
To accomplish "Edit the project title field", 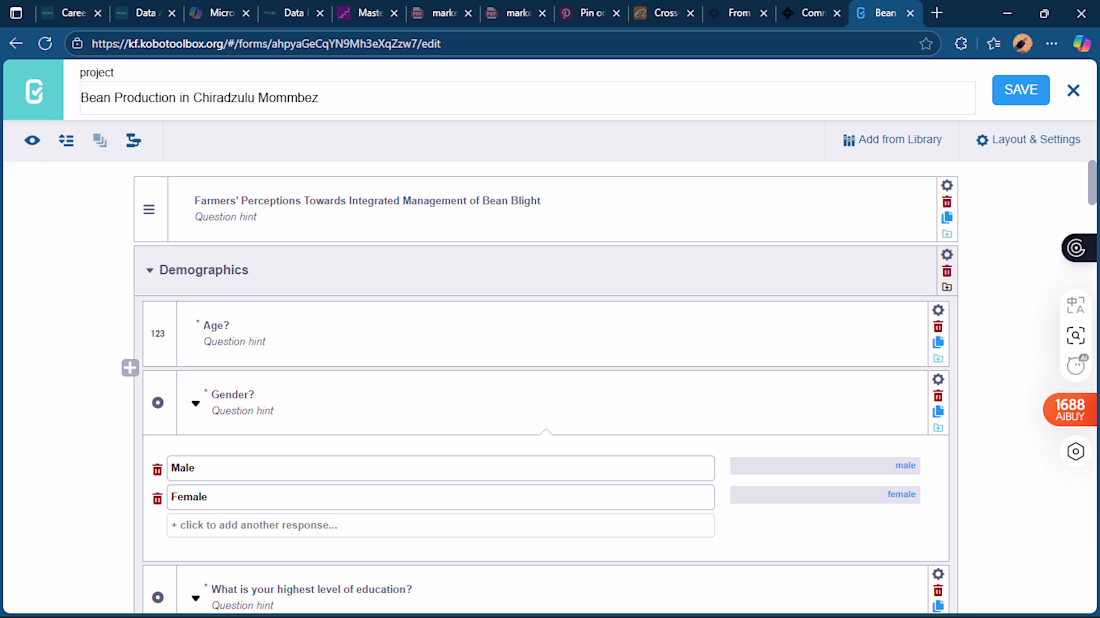I will pyautogui.click(x=527, y=98).
